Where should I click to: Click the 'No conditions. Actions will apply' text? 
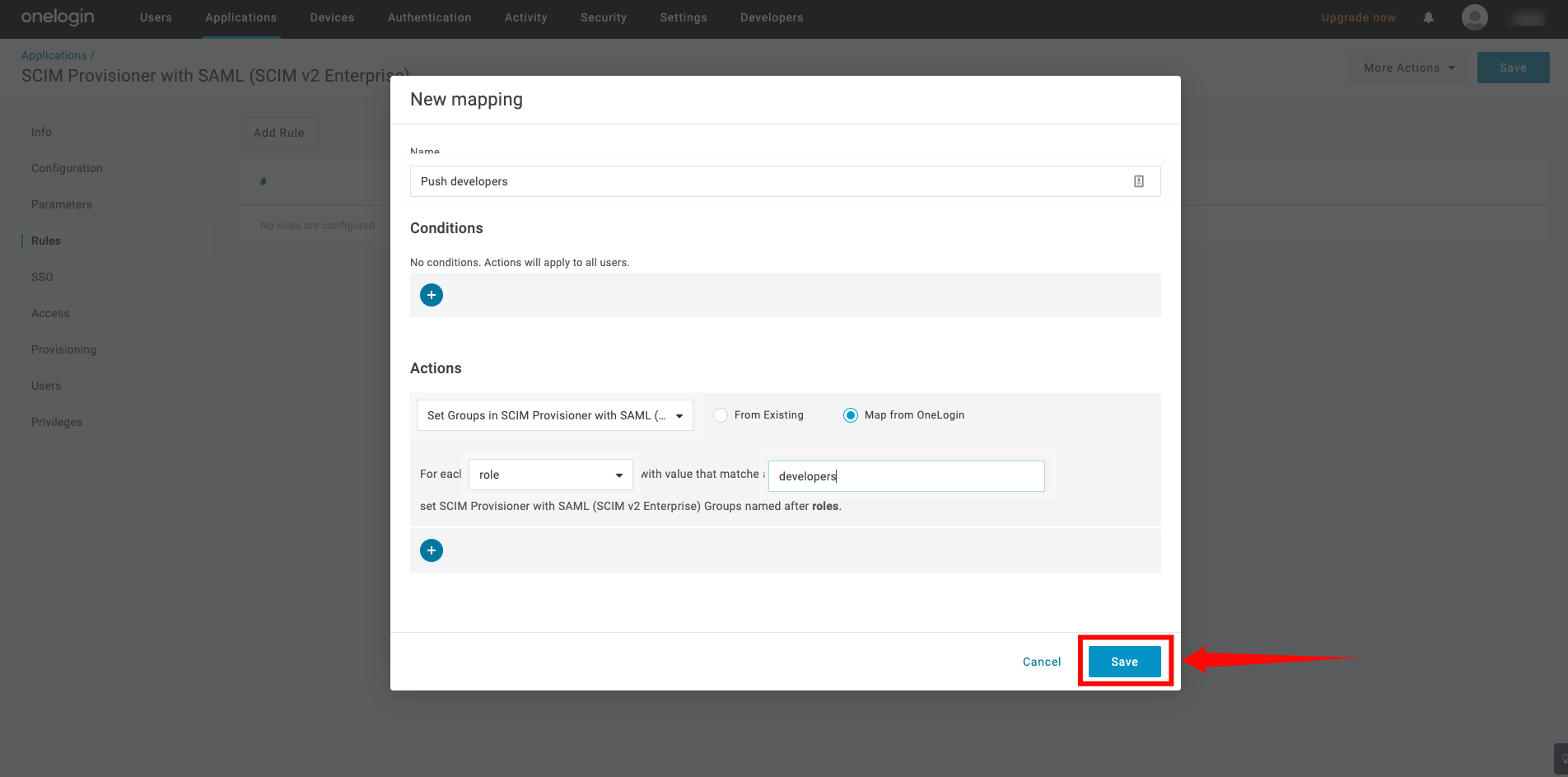click(x=520, y=263)
